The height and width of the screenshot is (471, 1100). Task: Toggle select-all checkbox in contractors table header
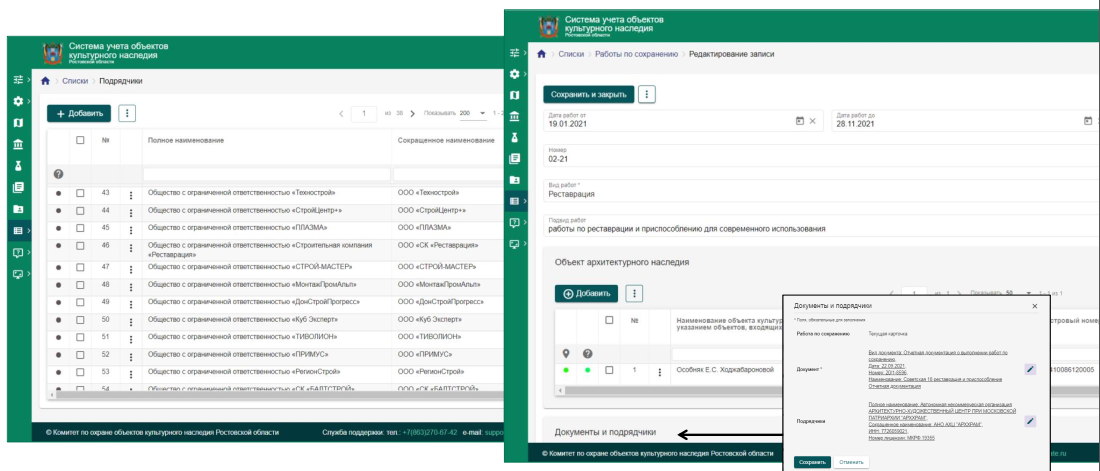click(x=81, y=140)
